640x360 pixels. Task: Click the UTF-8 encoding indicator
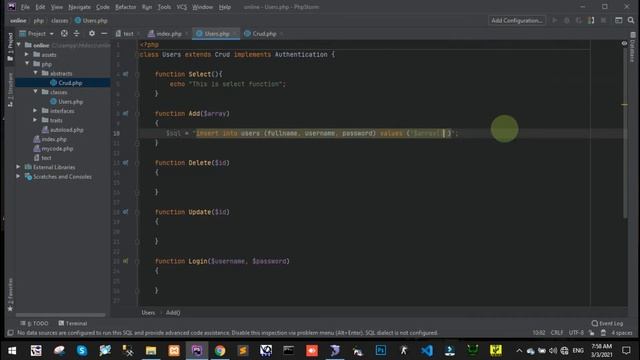coord(576,333)
